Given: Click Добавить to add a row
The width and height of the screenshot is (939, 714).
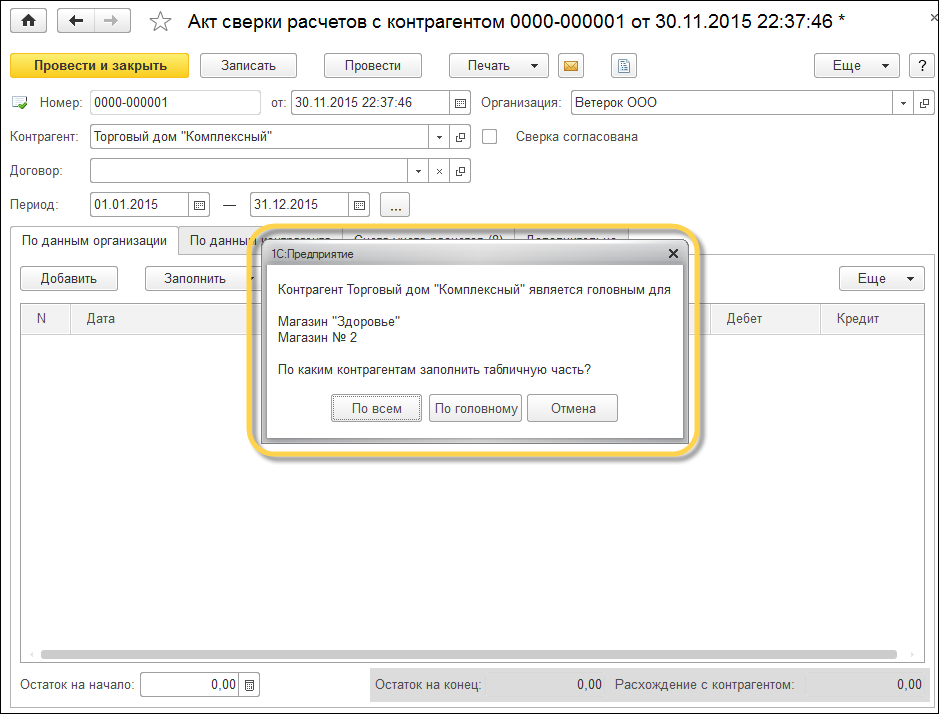Looking at the screenshot, I should 69,279.
